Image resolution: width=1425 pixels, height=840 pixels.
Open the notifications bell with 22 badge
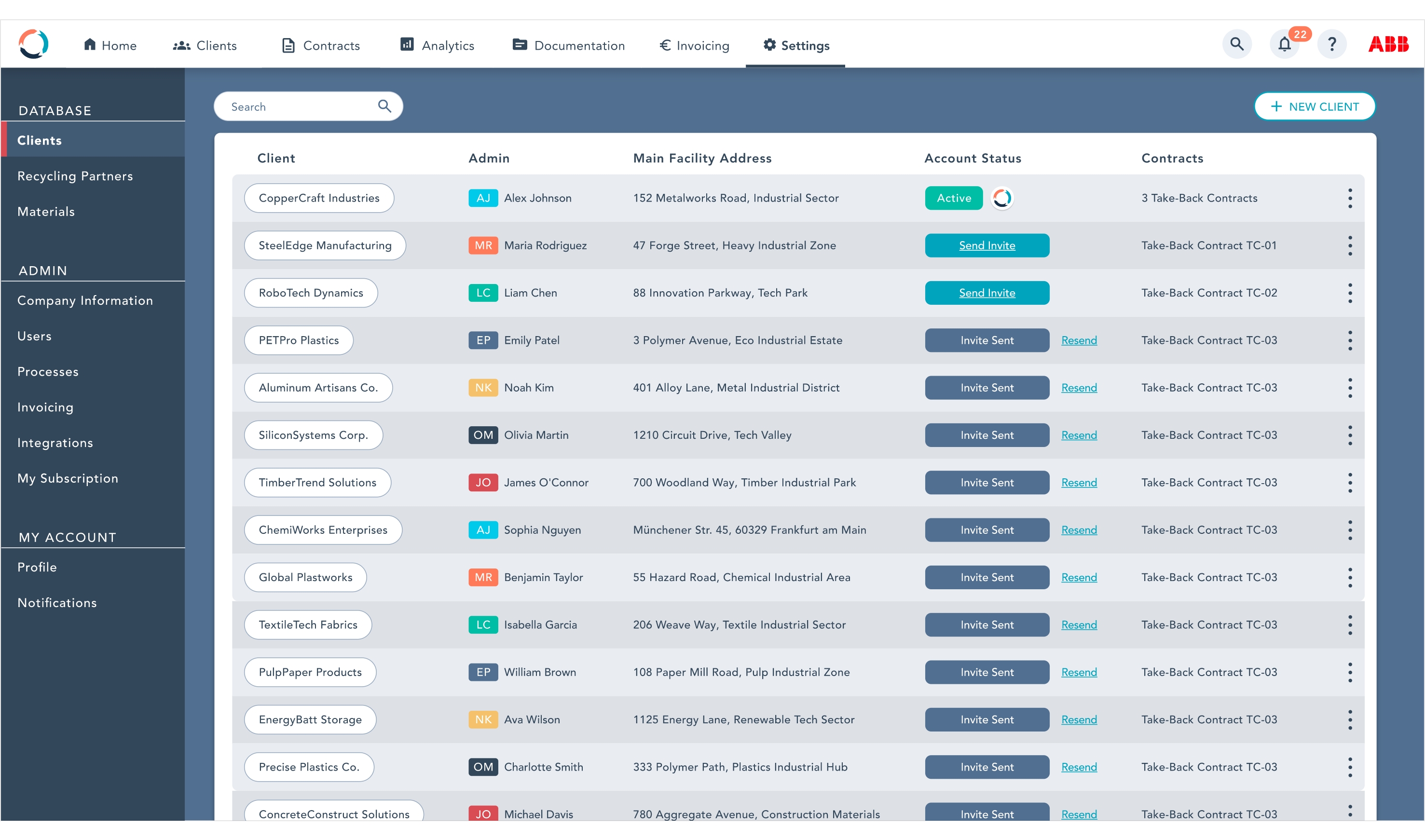pyautogui.click(x=1284, y=44)
